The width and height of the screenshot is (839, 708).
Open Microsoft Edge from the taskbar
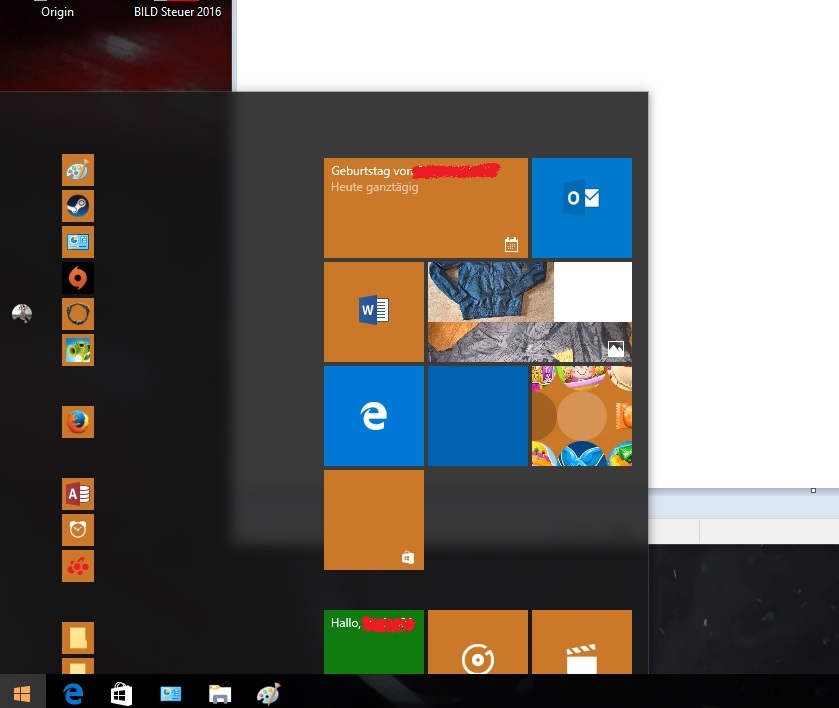point(73,694)
